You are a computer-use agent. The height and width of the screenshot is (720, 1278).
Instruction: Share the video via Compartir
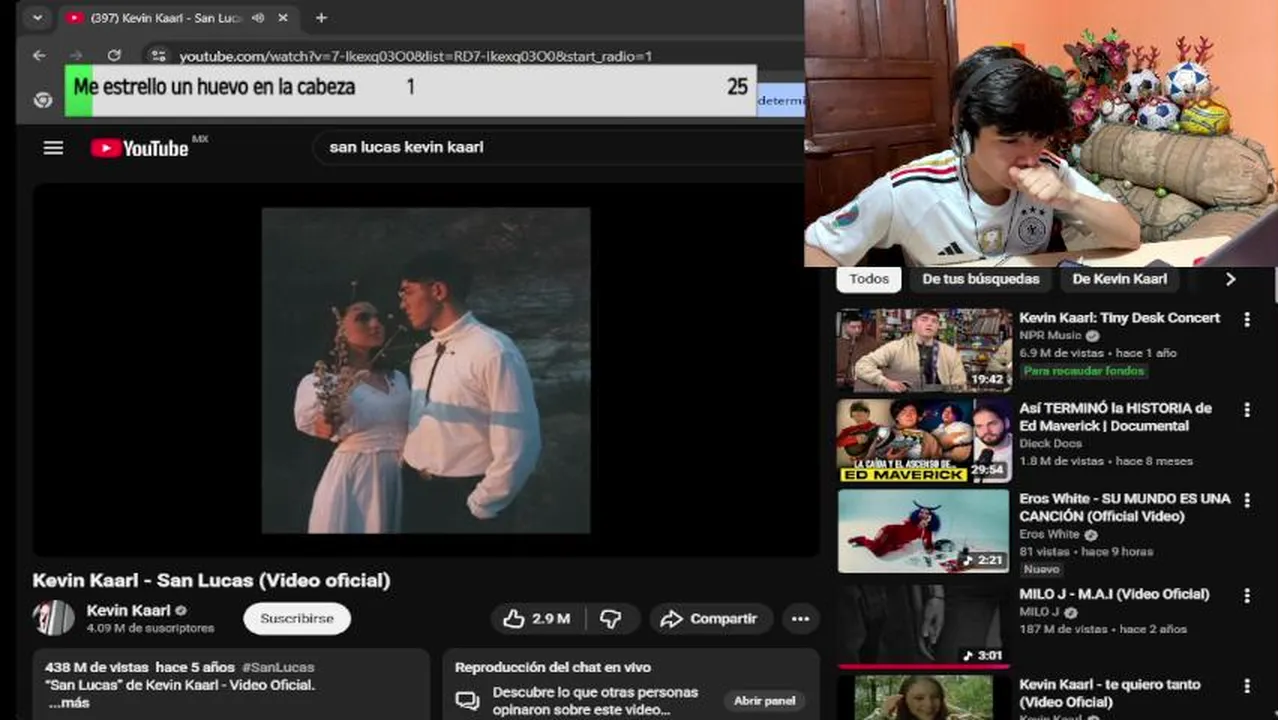tap(711, 619)
